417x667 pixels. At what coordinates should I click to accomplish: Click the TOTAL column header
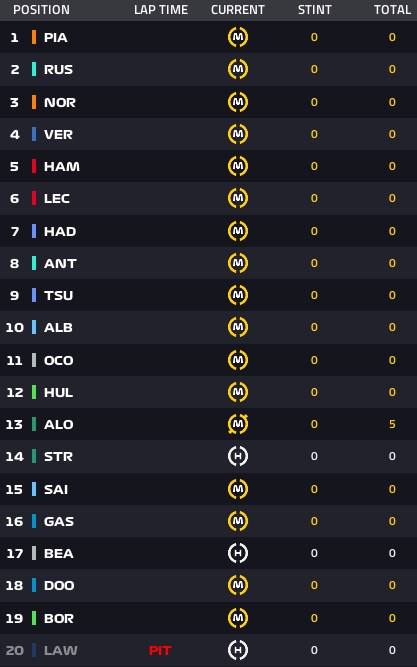coord(392,10)
